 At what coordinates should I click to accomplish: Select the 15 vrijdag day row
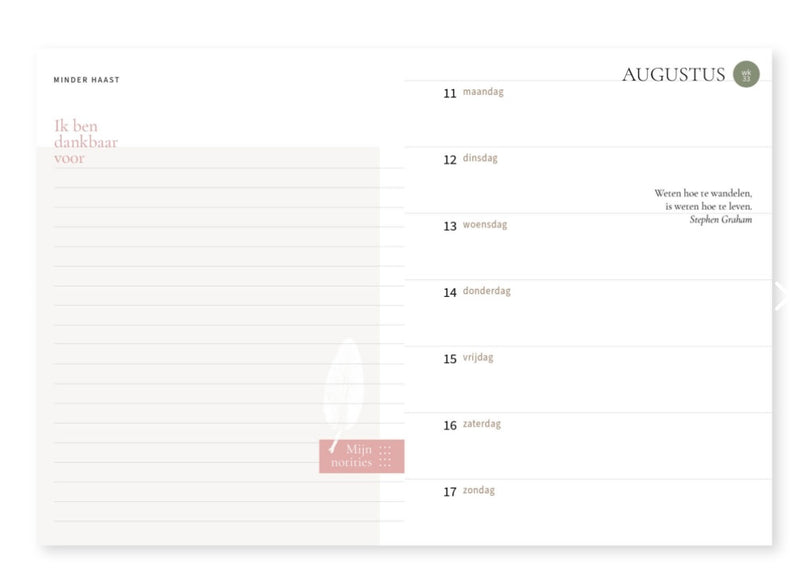point(588,379)
